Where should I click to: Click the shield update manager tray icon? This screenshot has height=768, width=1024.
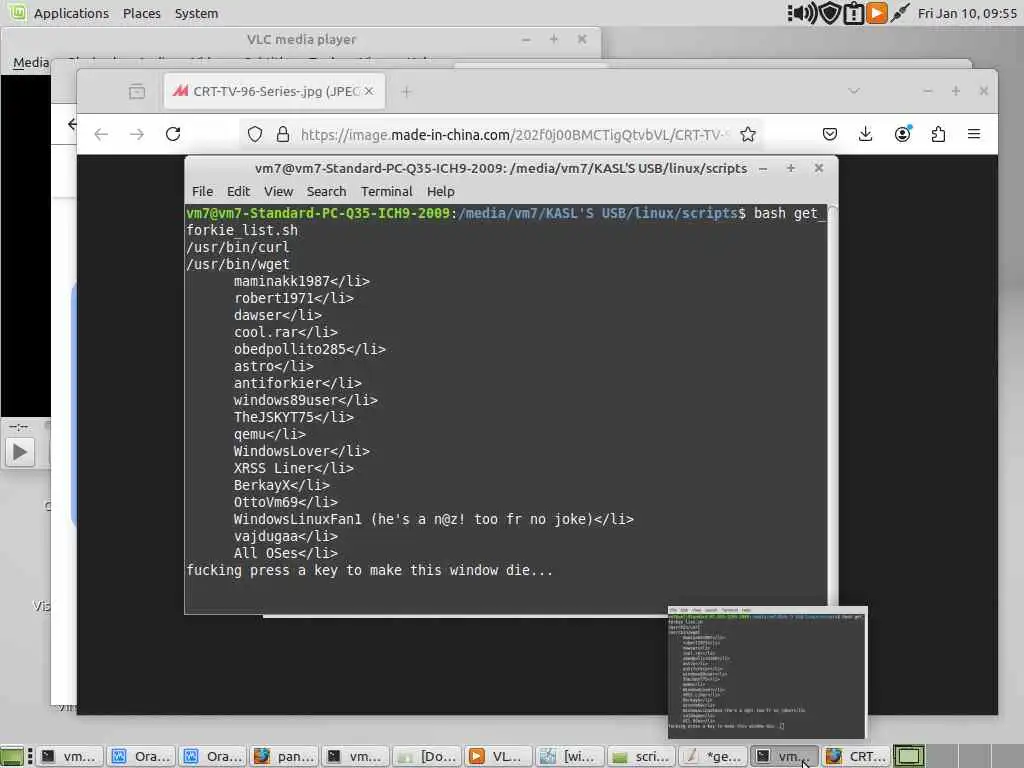pyautogui.click(x=829, y=13)
